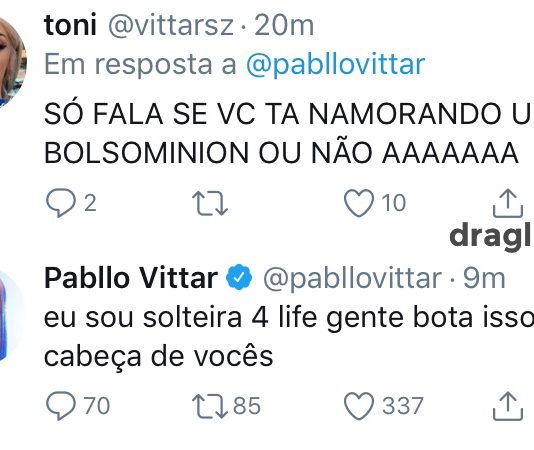Open Pabllo Vittar's display name
Image resolution: width=534 pixels, height=450 pixels.
coord(131,278)
